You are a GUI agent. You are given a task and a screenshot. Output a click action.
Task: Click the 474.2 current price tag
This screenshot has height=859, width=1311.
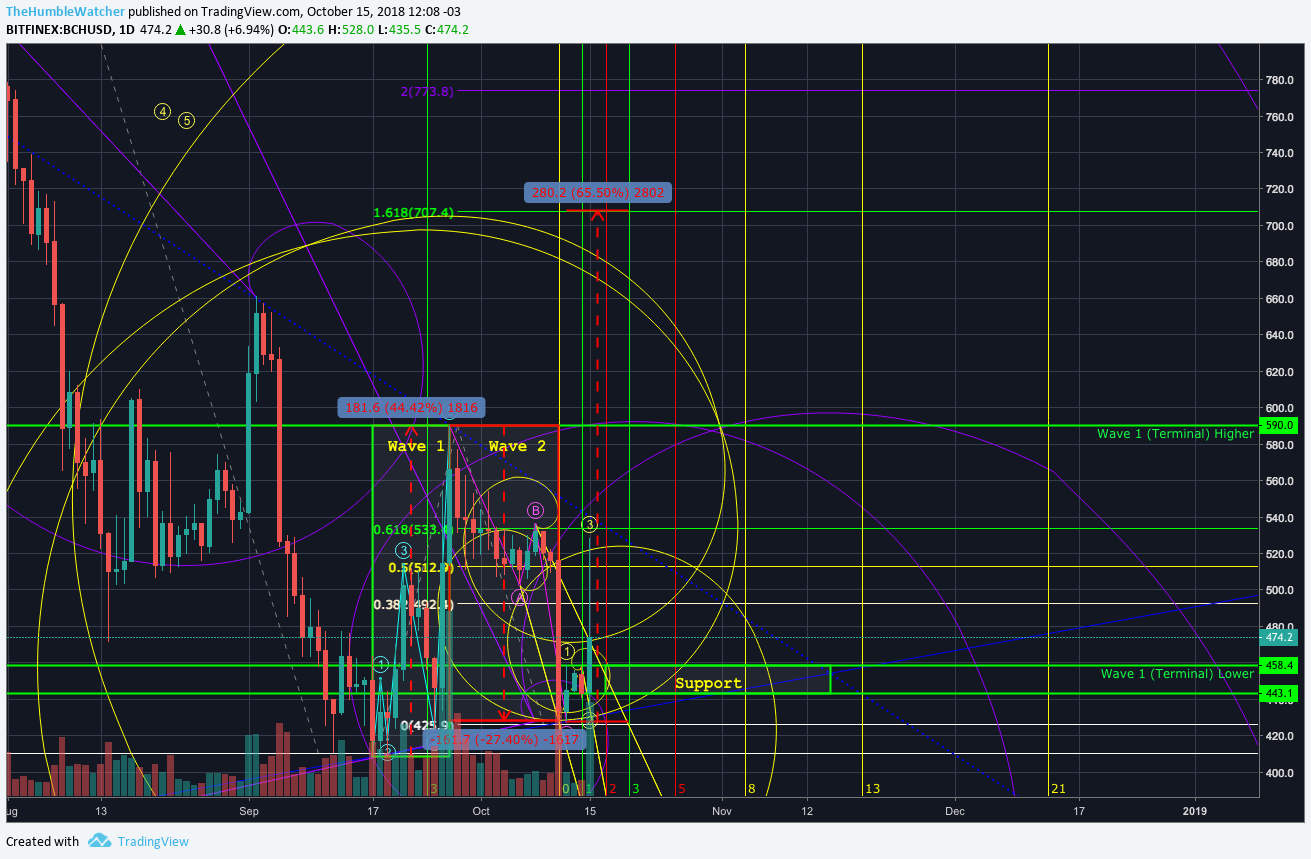(x=1281, y=637)
